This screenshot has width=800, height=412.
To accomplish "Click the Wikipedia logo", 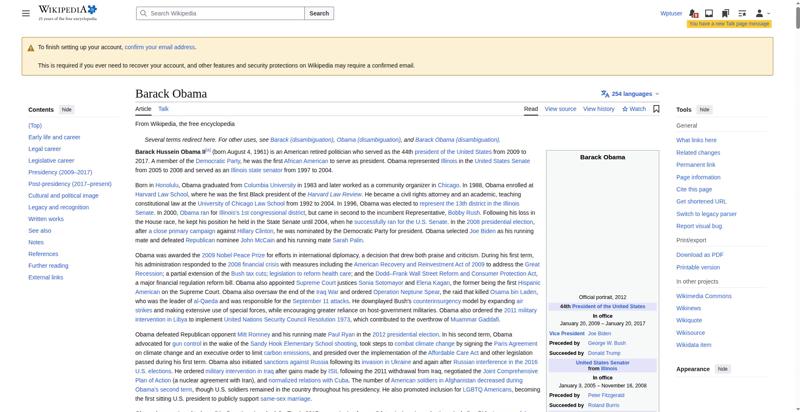I will click(67, 13).
